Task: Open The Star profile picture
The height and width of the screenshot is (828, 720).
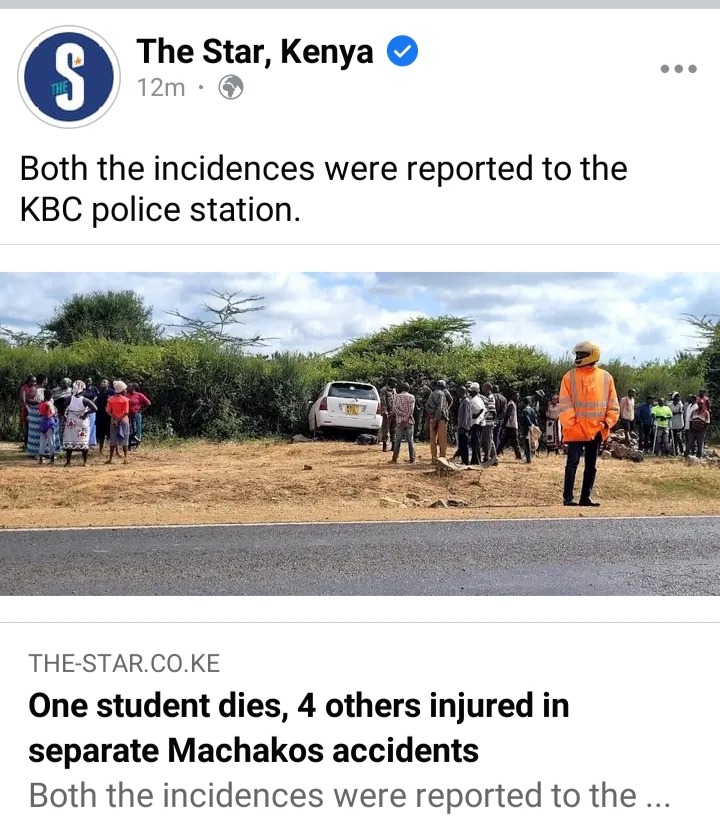Action: pyautogui.click(x=69, y=77)
